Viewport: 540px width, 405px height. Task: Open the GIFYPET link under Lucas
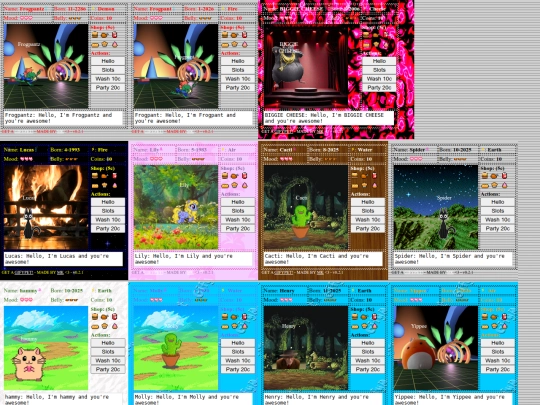tap(24, 272)
